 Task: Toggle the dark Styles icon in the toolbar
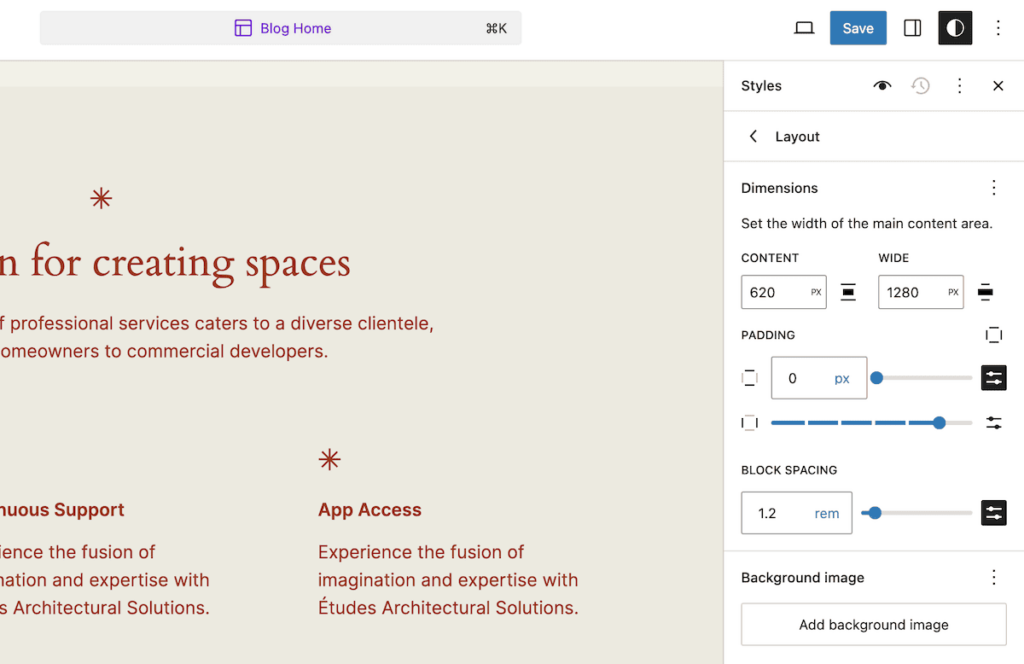pos(955,27)
